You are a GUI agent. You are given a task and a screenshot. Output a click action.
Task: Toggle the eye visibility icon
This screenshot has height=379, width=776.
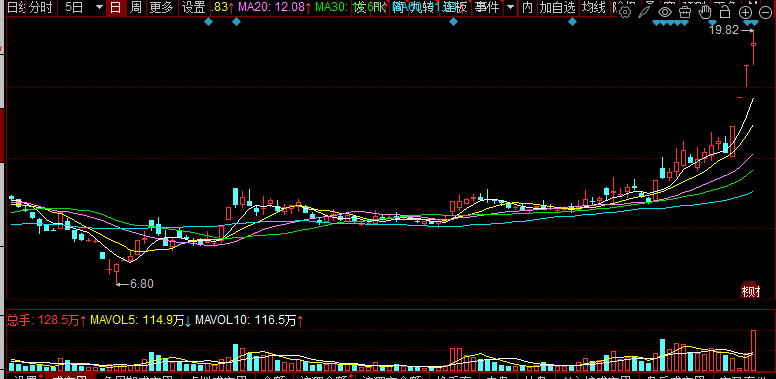(x=665, y=12)
